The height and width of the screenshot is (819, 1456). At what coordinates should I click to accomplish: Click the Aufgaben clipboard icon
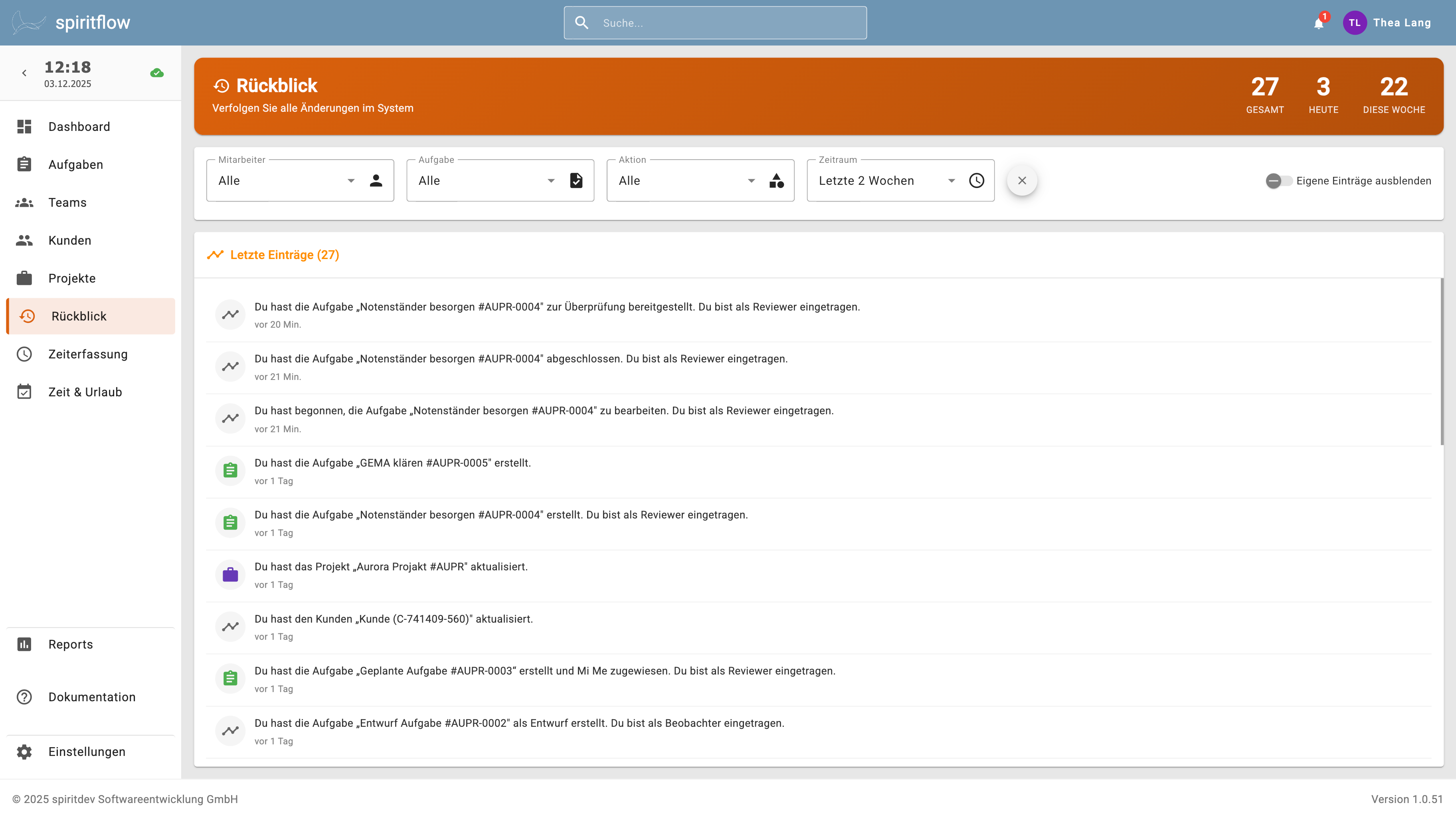[x=24, y=164]
